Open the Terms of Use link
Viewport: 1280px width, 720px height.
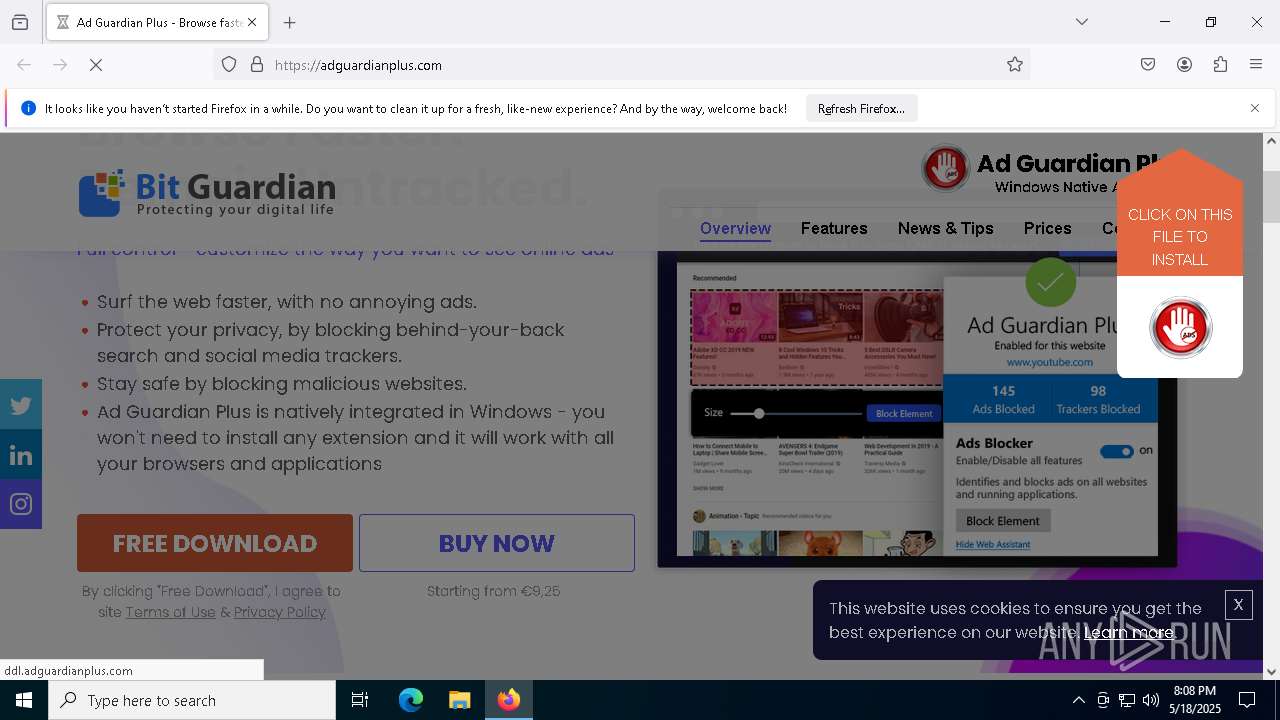click(x=170, y=612)
